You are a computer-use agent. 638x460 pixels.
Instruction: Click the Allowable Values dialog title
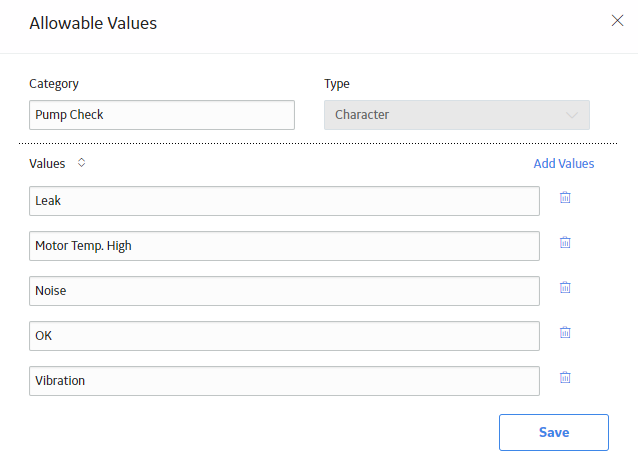93,23
